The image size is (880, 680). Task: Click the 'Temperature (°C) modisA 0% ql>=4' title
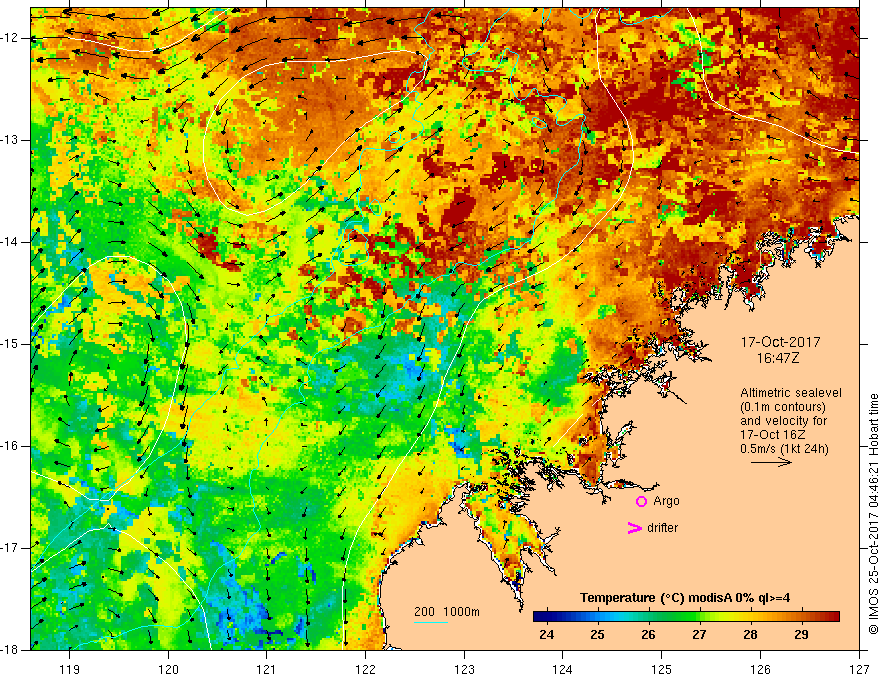point(685,598)
